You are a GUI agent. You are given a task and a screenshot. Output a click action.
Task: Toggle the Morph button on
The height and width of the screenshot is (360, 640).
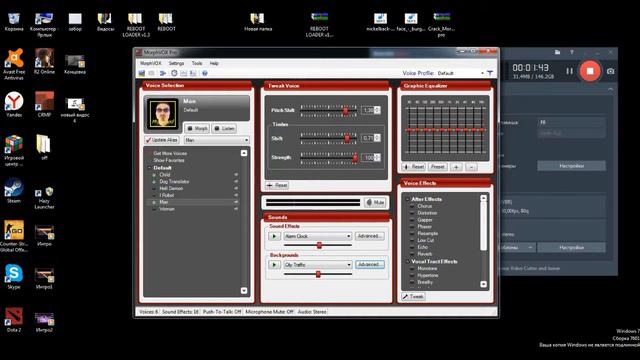tap(197, 129)
